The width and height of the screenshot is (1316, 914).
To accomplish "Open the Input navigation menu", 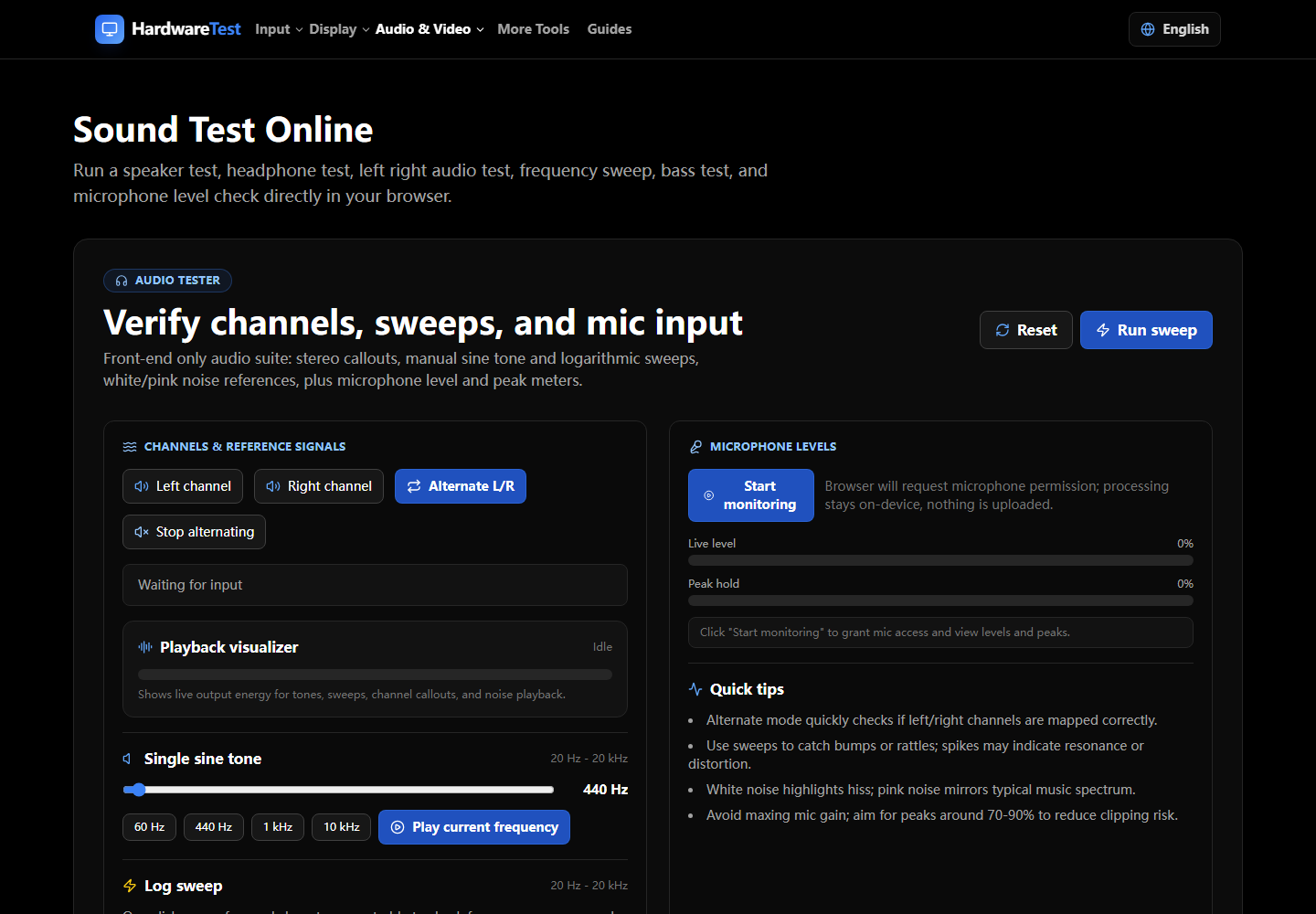I will pos(279,29).
